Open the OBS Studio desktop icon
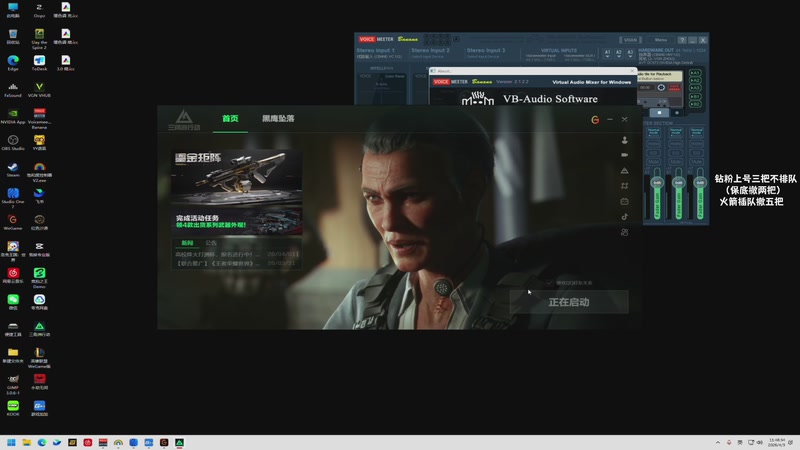Screen dimensions: 800x450 13,142
